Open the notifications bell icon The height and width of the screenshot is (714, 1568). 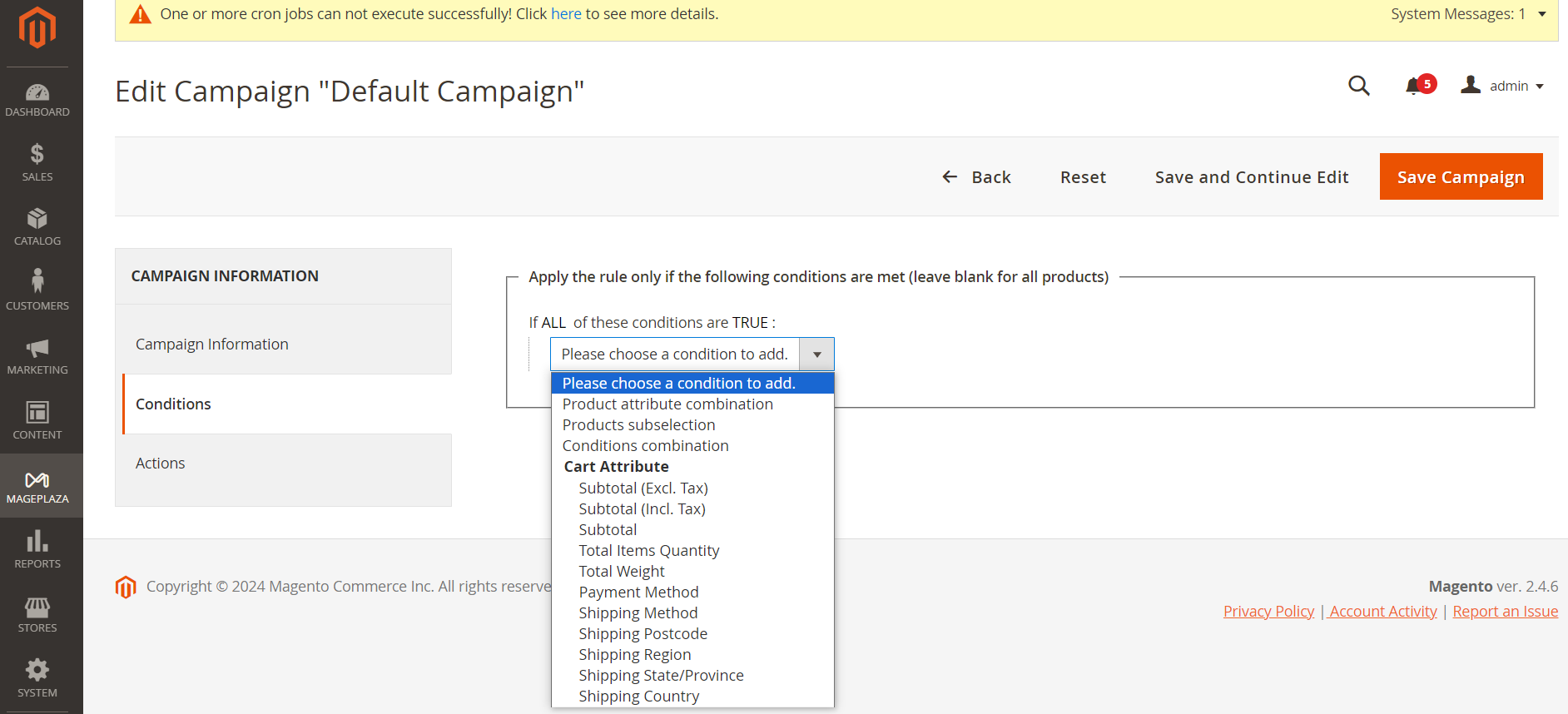coord(1414,86)
